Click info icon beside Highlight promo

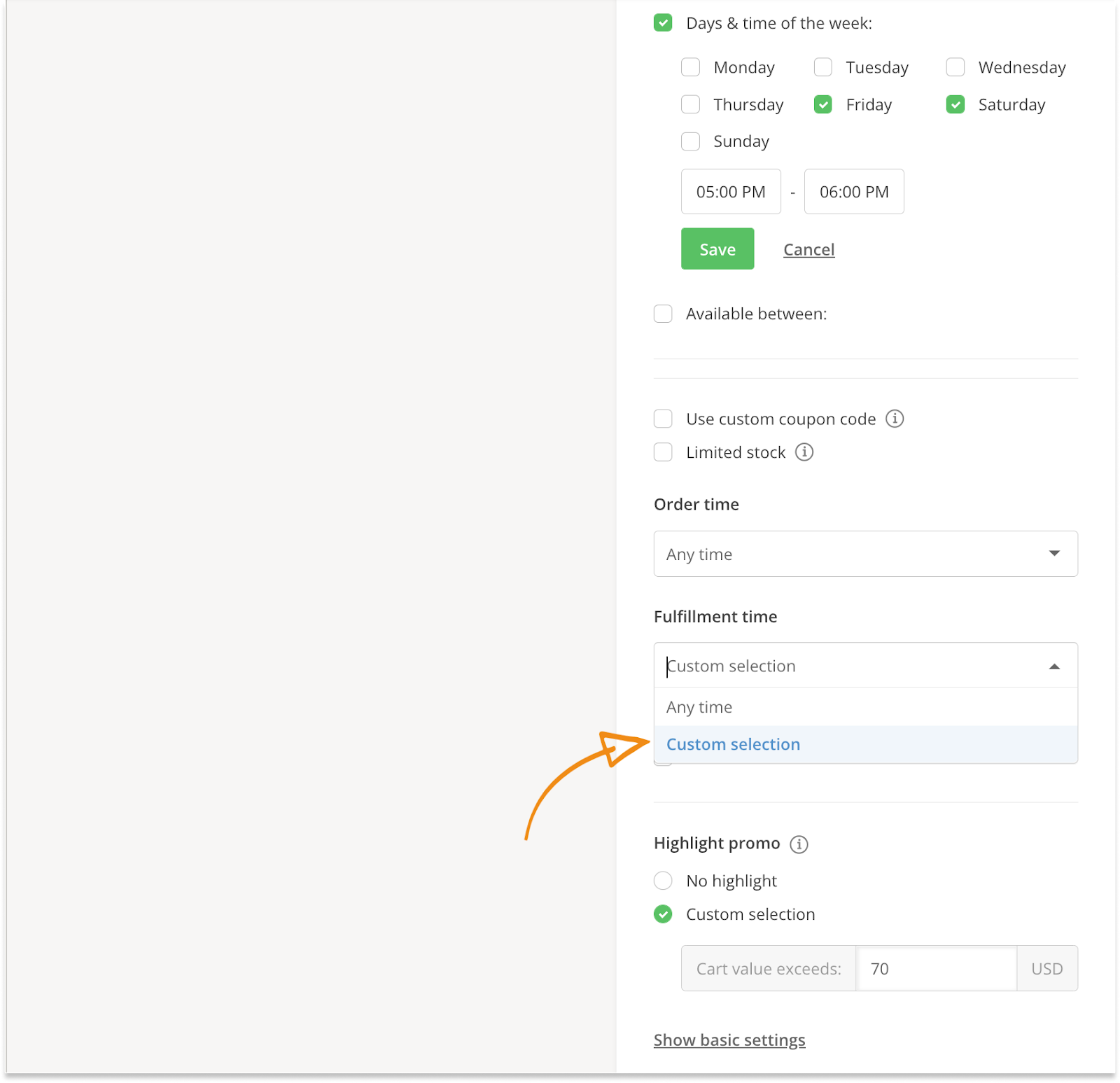(799, 844)
